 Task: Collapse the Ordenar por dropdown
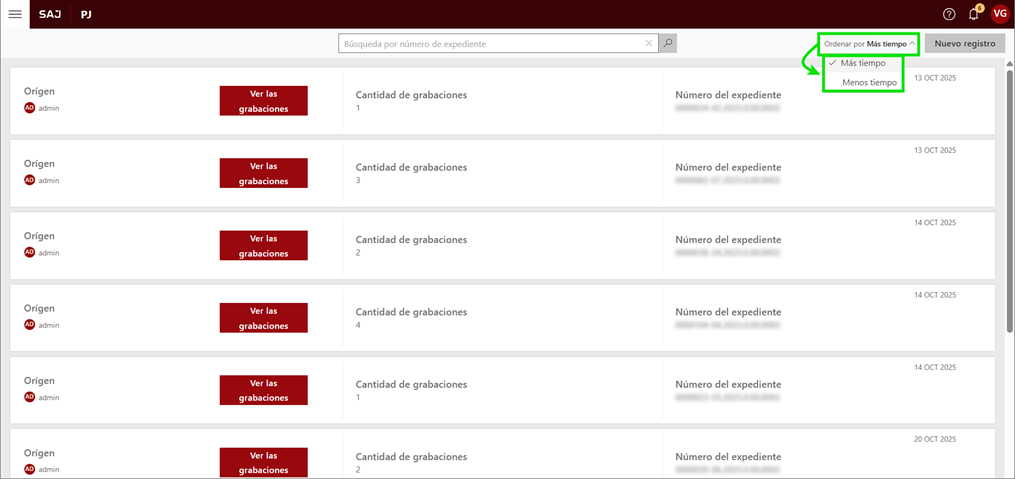(868, 44)
